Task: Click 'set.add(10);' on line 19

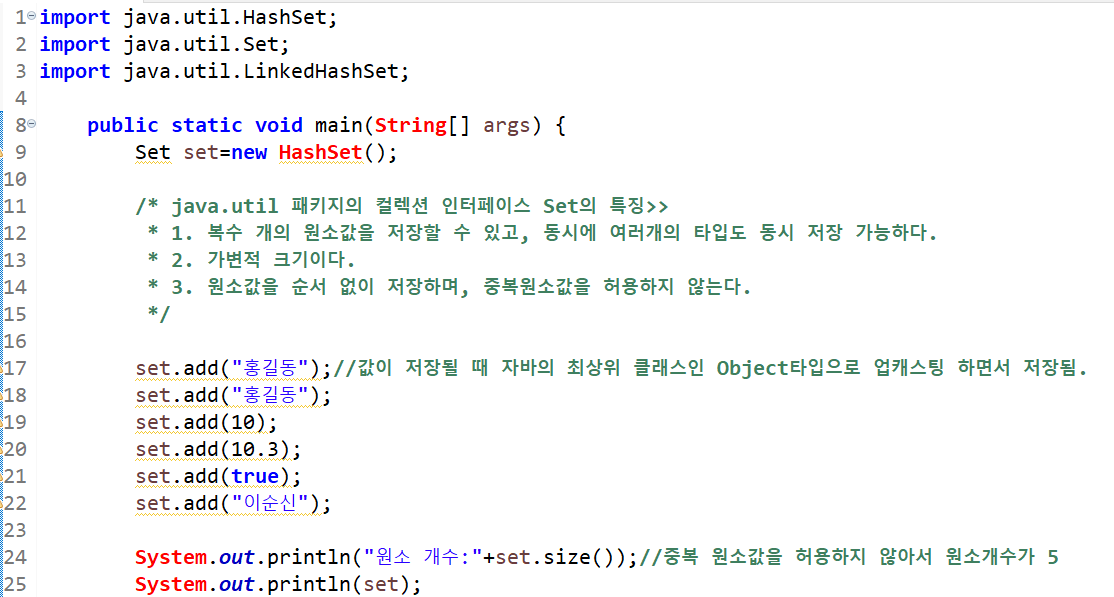Action: [206, 422]
